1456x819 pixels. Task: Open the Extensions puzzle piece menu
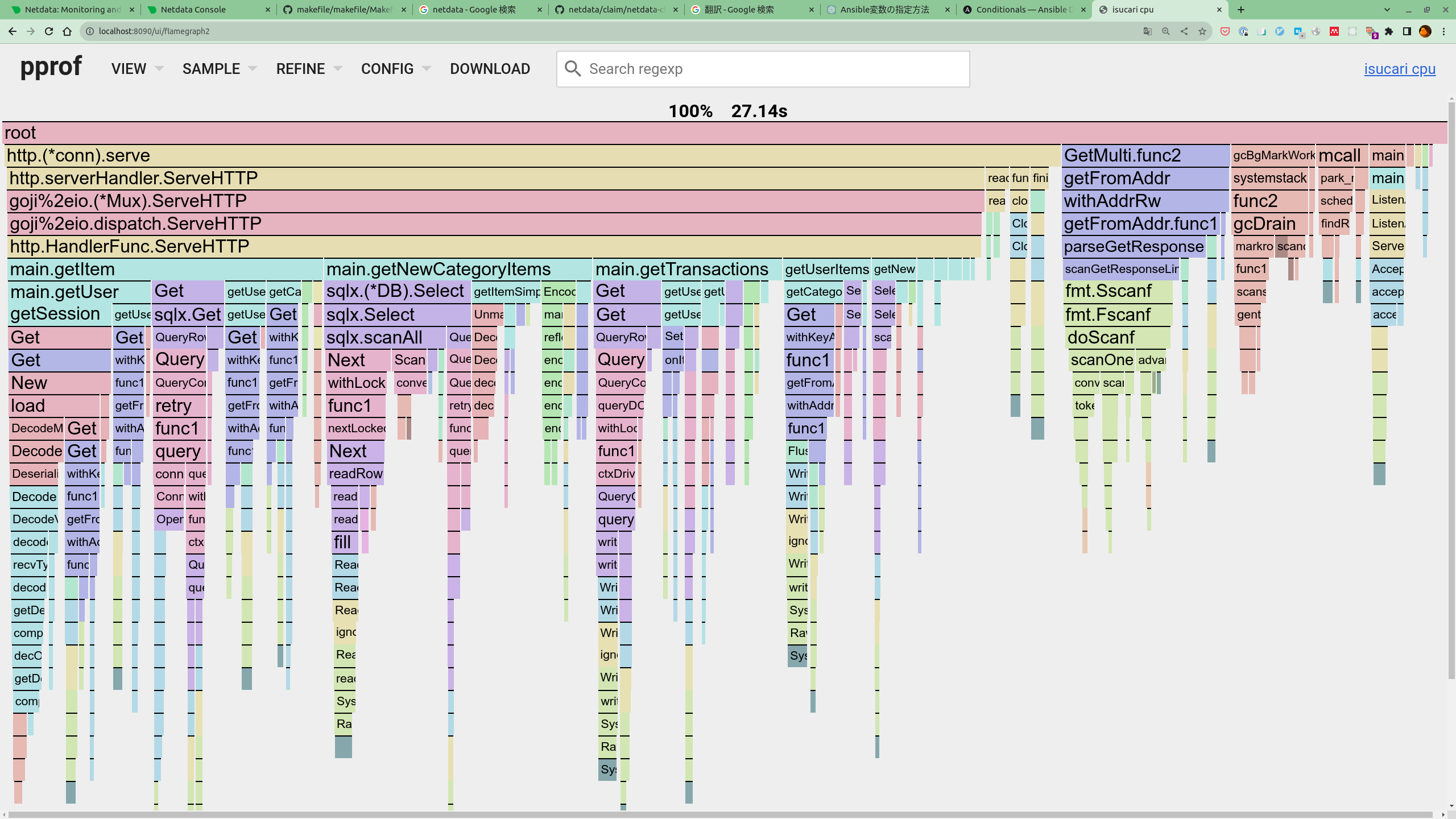tap(1389, 31)
